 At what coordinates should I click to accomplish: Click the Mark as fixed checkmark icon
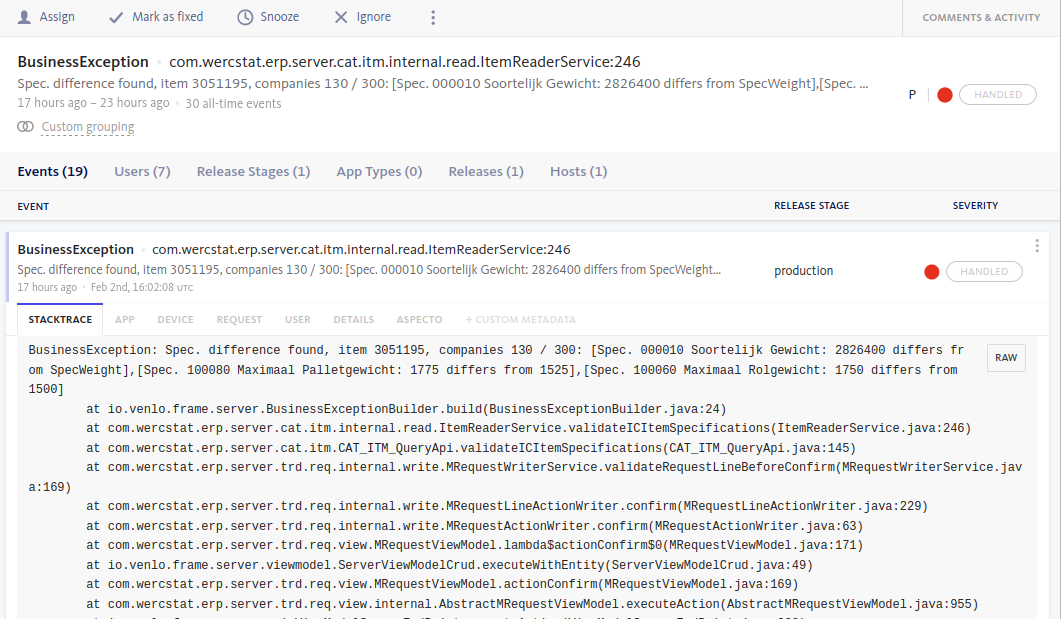[x=116, y=17]
